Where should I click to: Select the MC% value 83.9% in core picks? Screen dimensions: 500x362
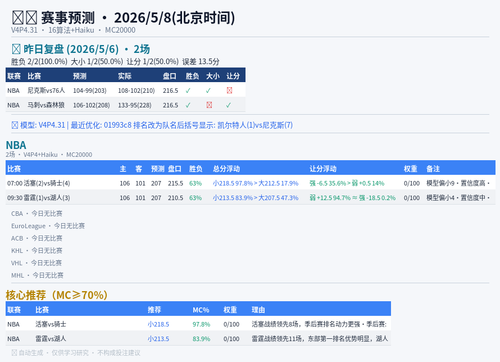pos(201,339)
